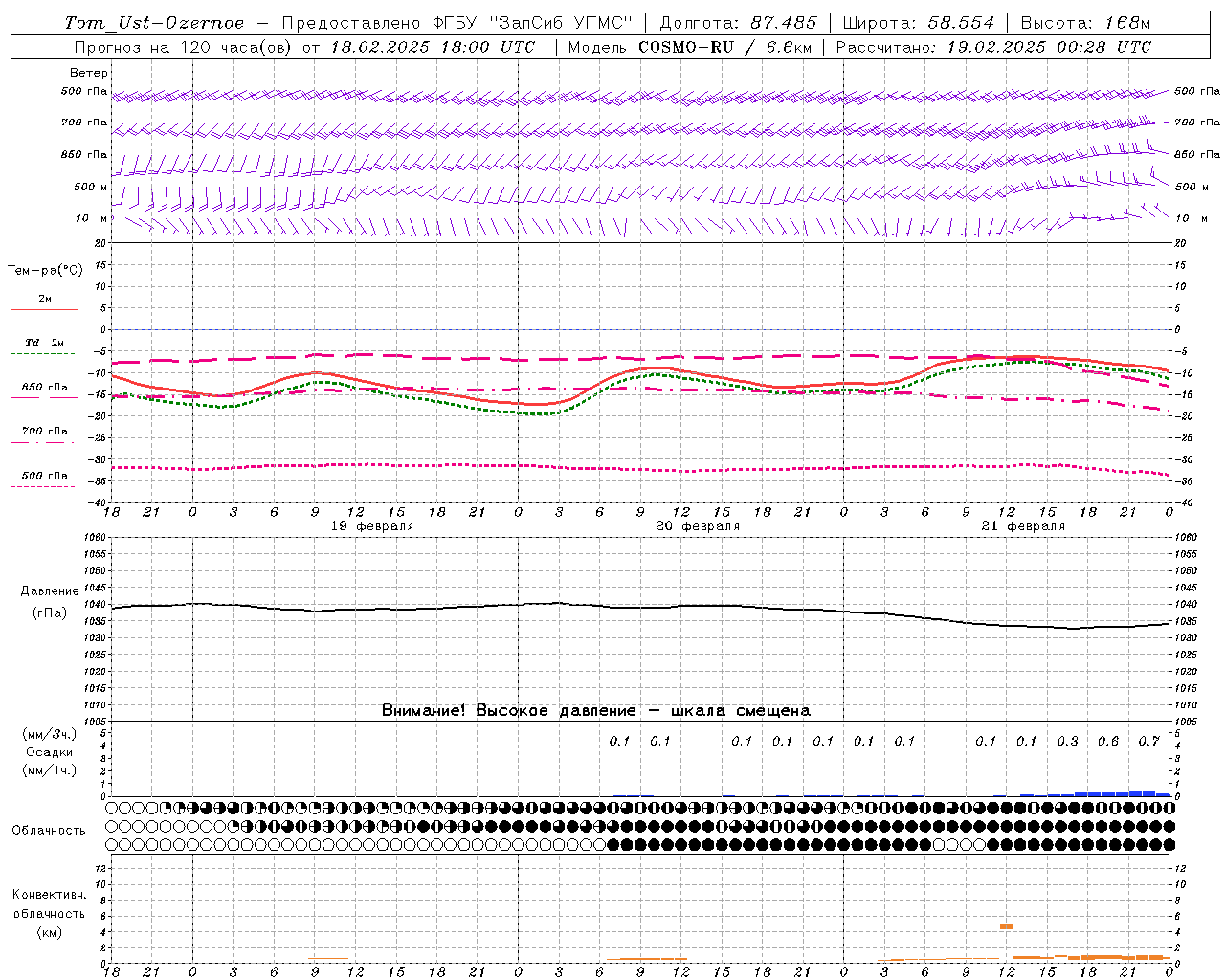Click the Давление pressure panel label
The height and width of the screenshot is (980, 1225).
[50, 591]
